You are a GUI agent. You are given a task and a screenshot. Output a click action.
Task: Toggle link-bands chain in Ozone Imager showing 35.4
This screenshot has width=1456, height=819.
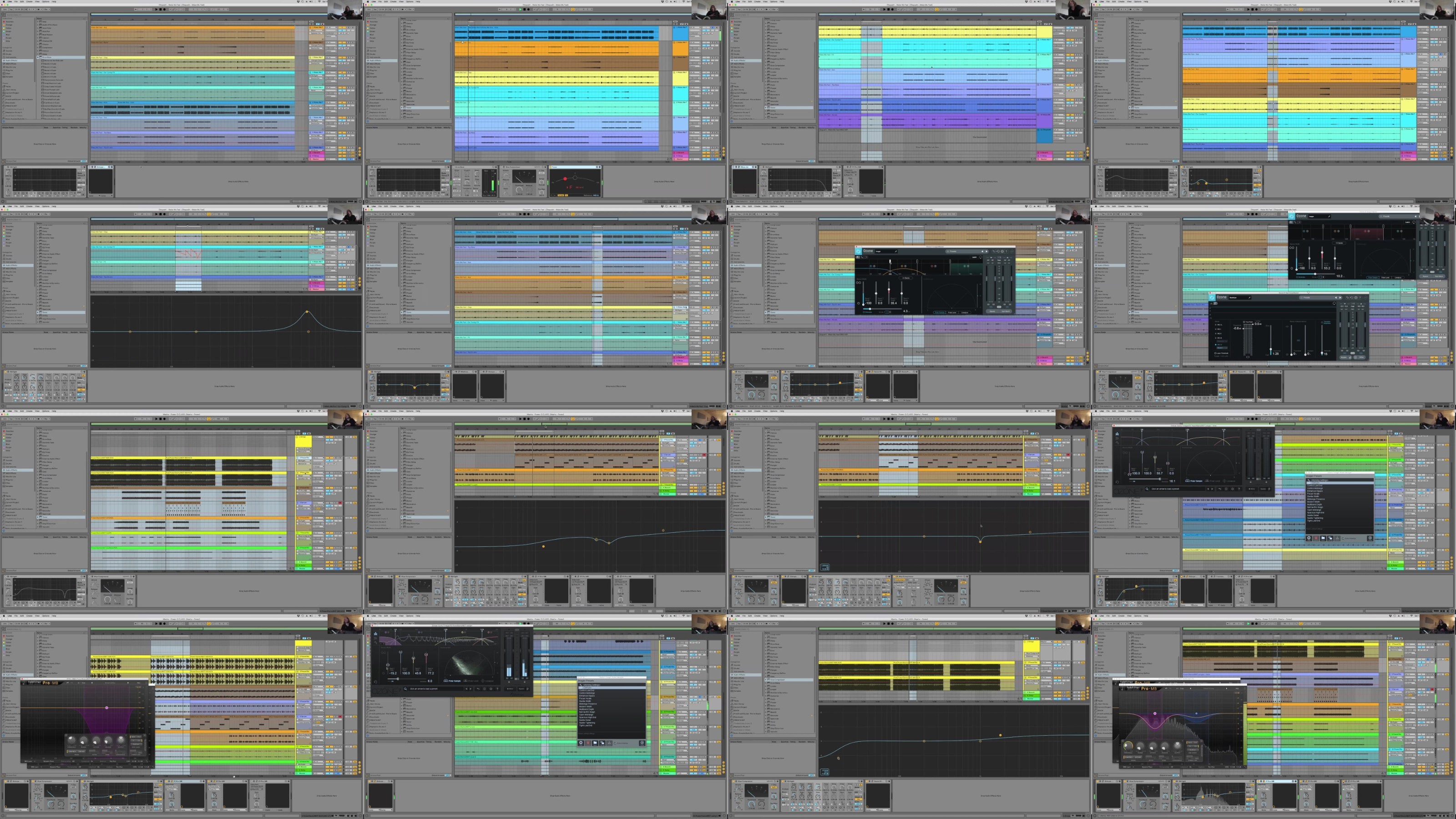(859, 283)
